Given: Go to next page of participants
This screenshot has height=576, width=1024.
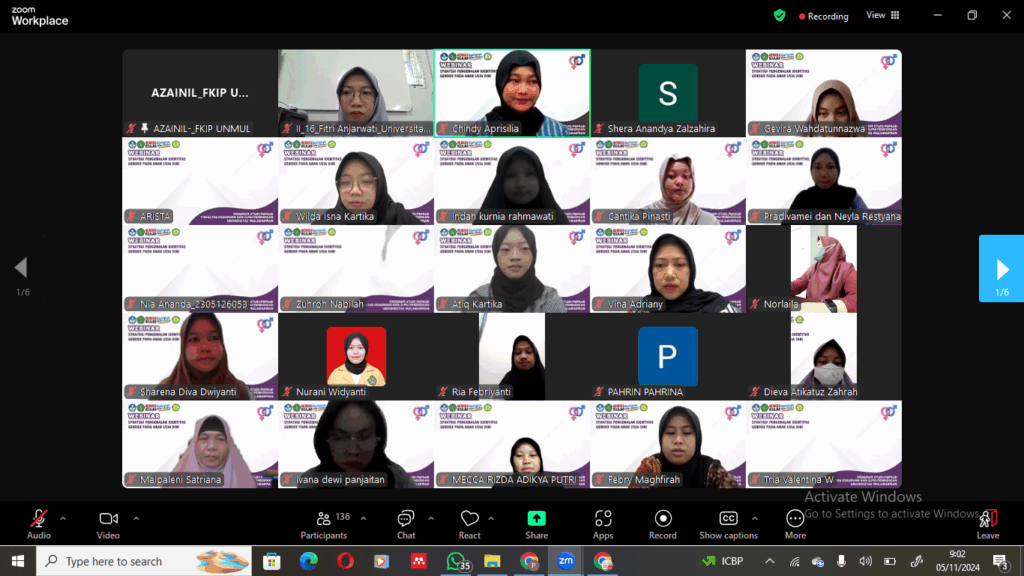Looking at the screenshot, I should (1001, 268).
